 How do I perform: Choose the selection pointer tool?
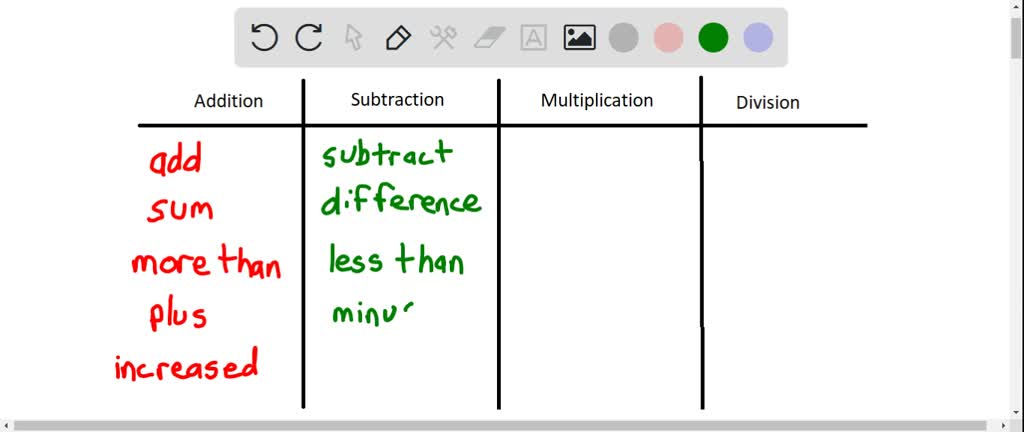(x=353, y=38)
